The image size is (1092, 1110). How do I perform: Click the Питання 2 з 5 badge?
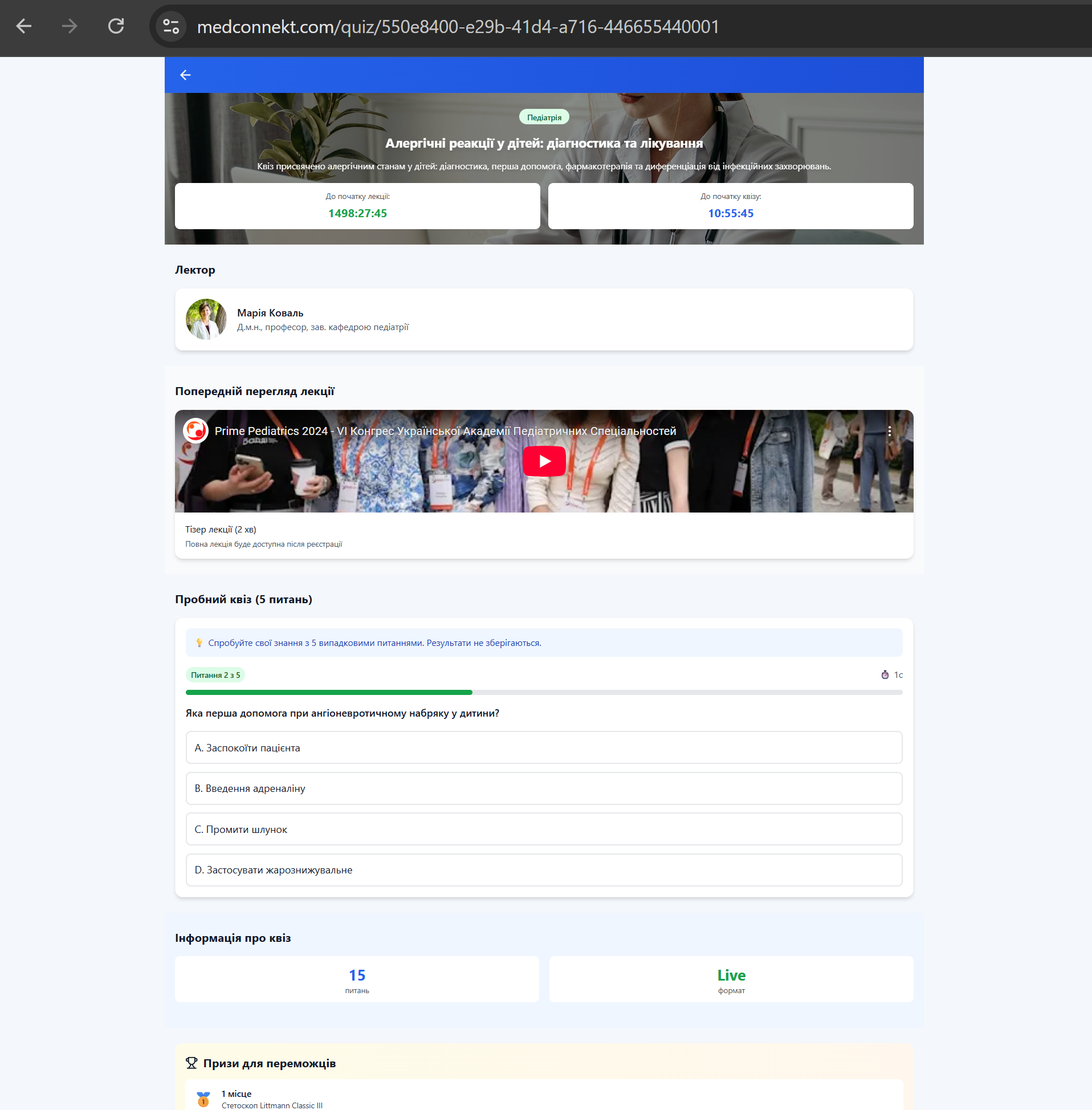(215, 675)
